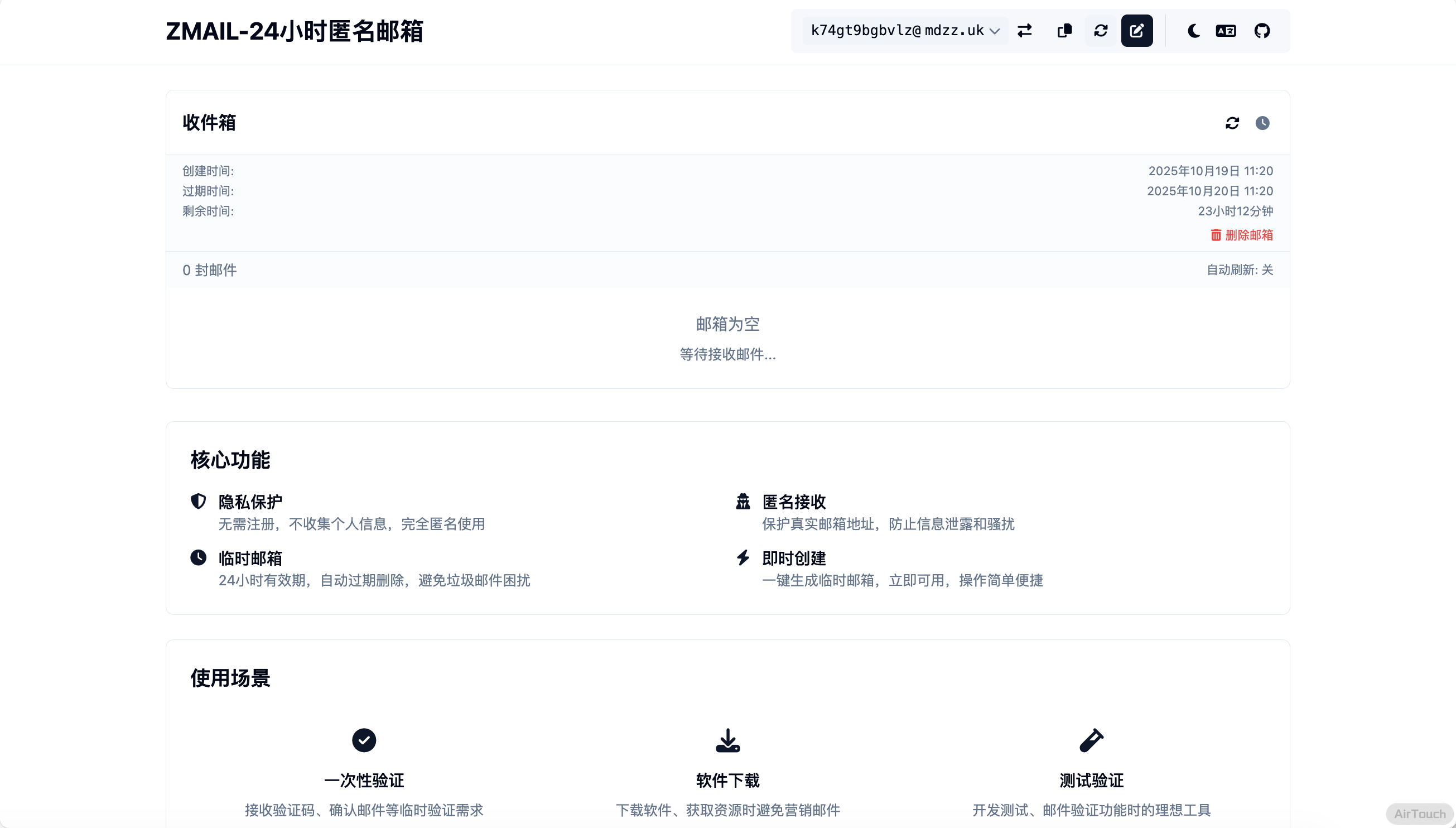The image size is (1456, 828).
Task: Click the dark edit pencil button
Action: tap(1136, 31)
